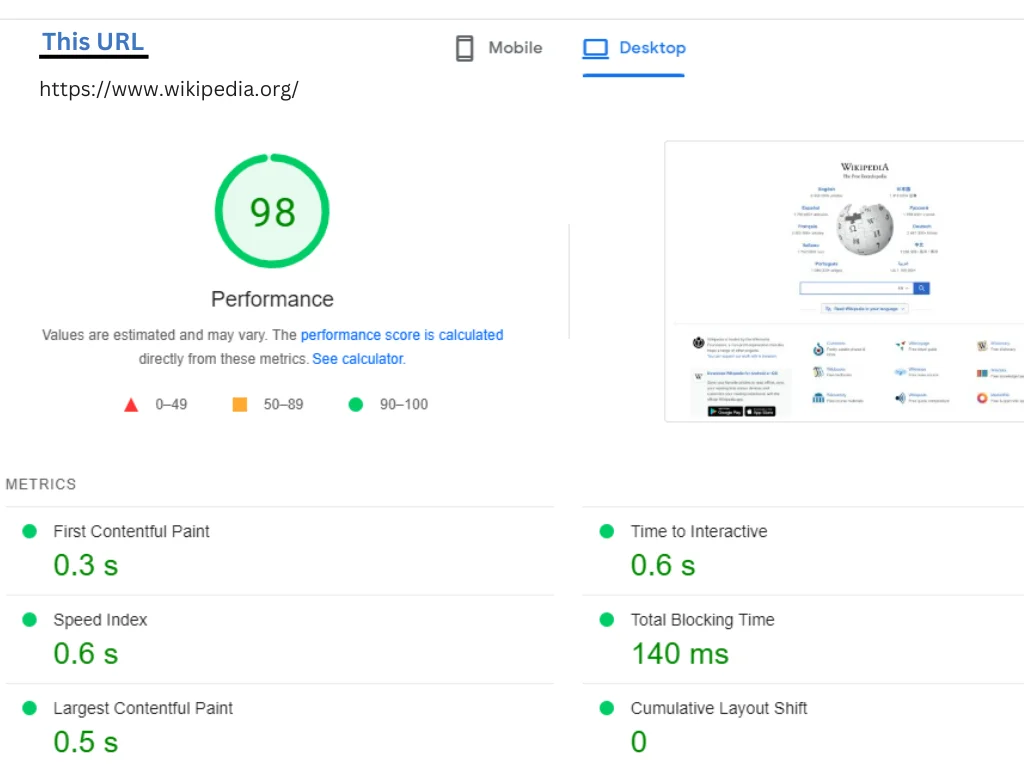Click green dot beside Total Blocking Time
1024x768 pixels.
[607, 619]
